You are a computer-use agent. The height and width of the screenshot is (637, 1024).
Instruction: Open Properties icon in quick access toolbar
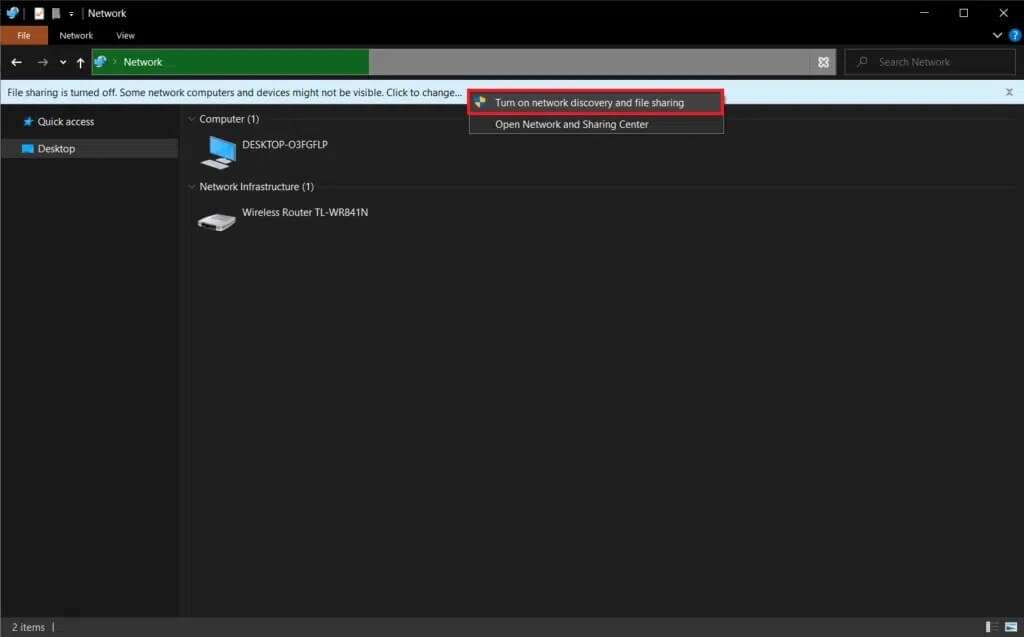pos(39,13)
